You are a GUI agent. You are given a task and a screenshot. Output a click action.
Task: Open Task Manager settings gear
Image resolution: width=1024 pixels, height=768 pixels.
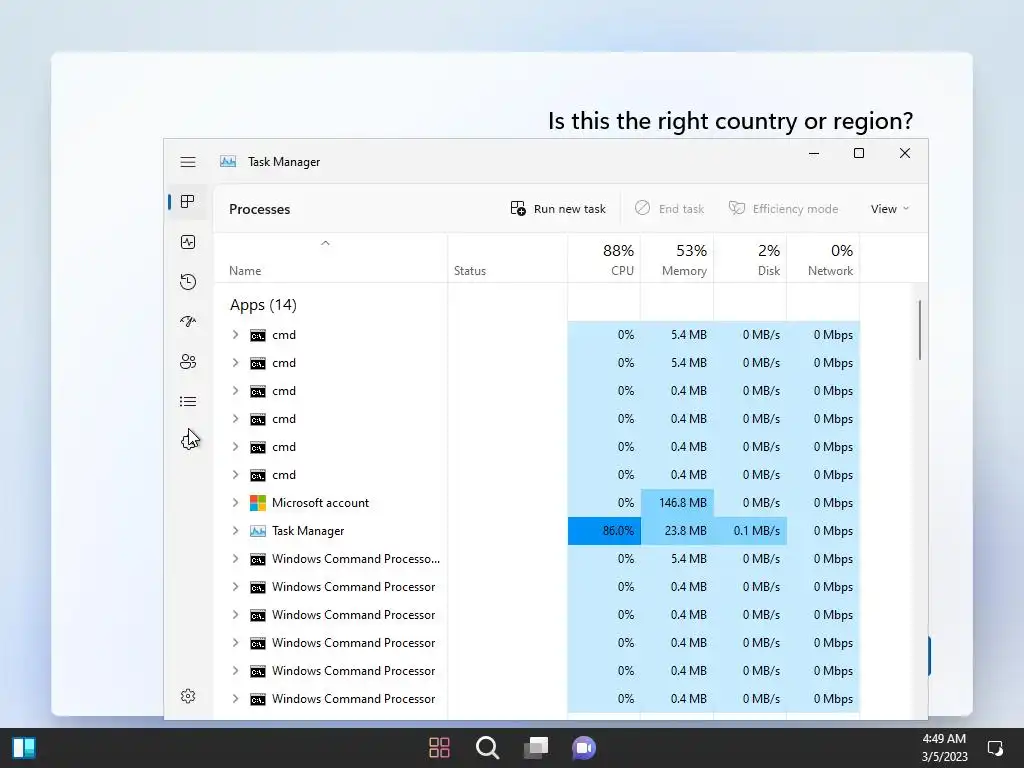188,696
